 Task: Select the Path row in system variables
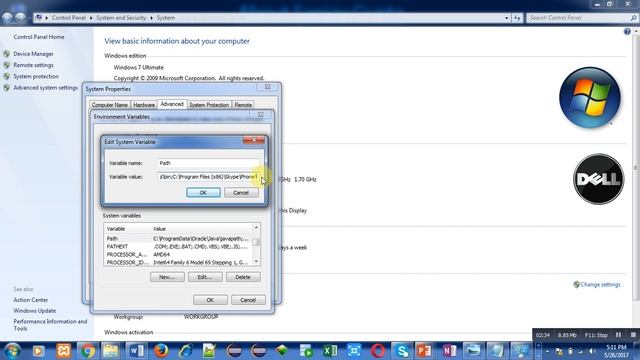click(178, 238)
